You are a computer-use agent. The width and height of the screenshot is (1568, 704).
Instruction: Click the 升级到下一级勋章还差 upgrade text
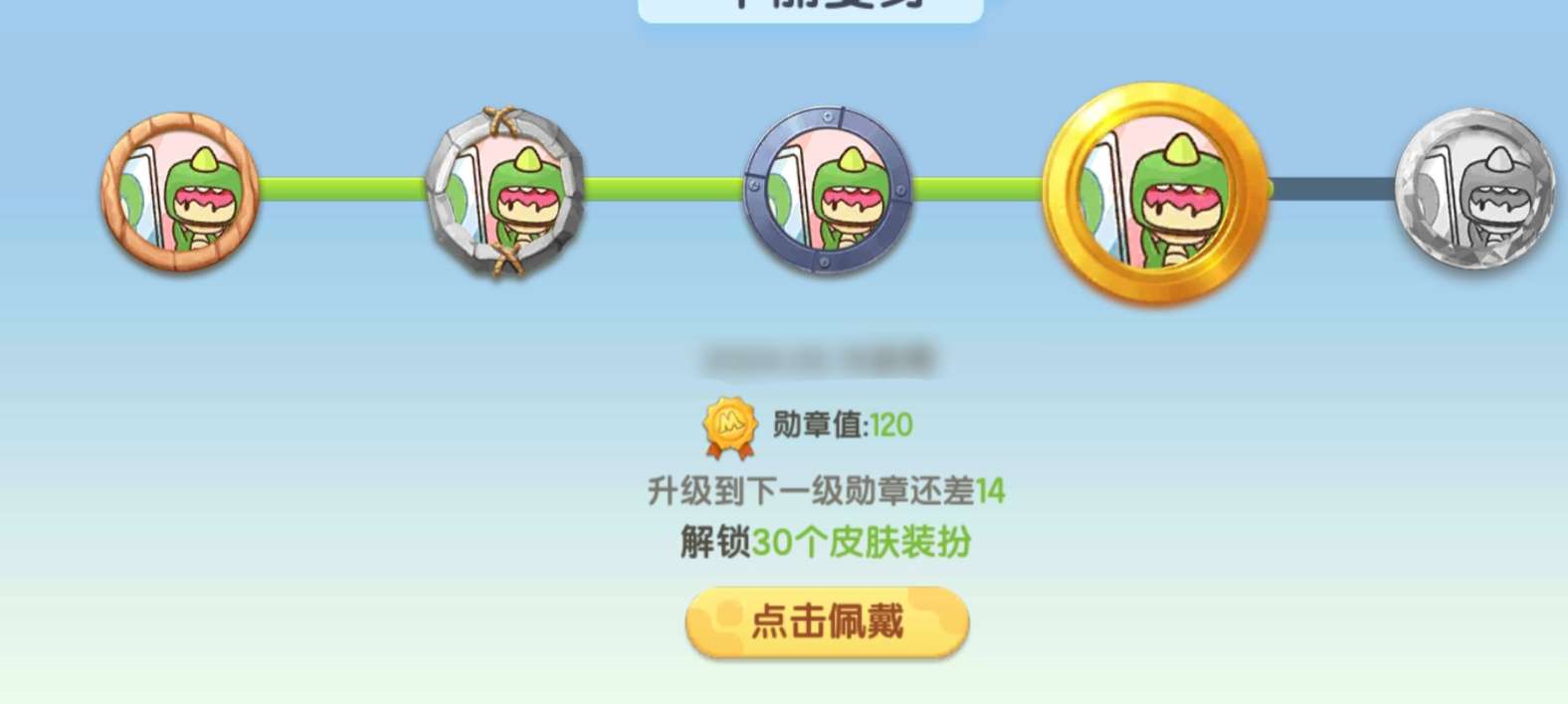click(811, 491)
